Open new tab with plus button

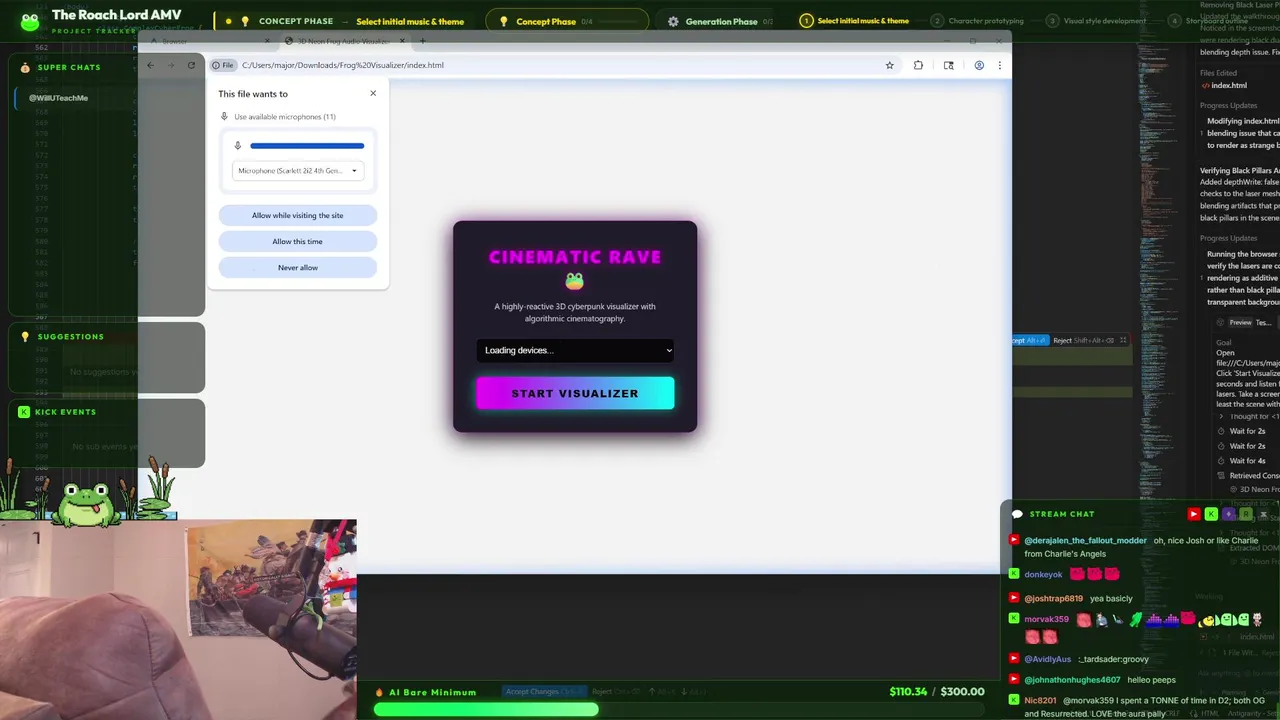pos(422,41)
